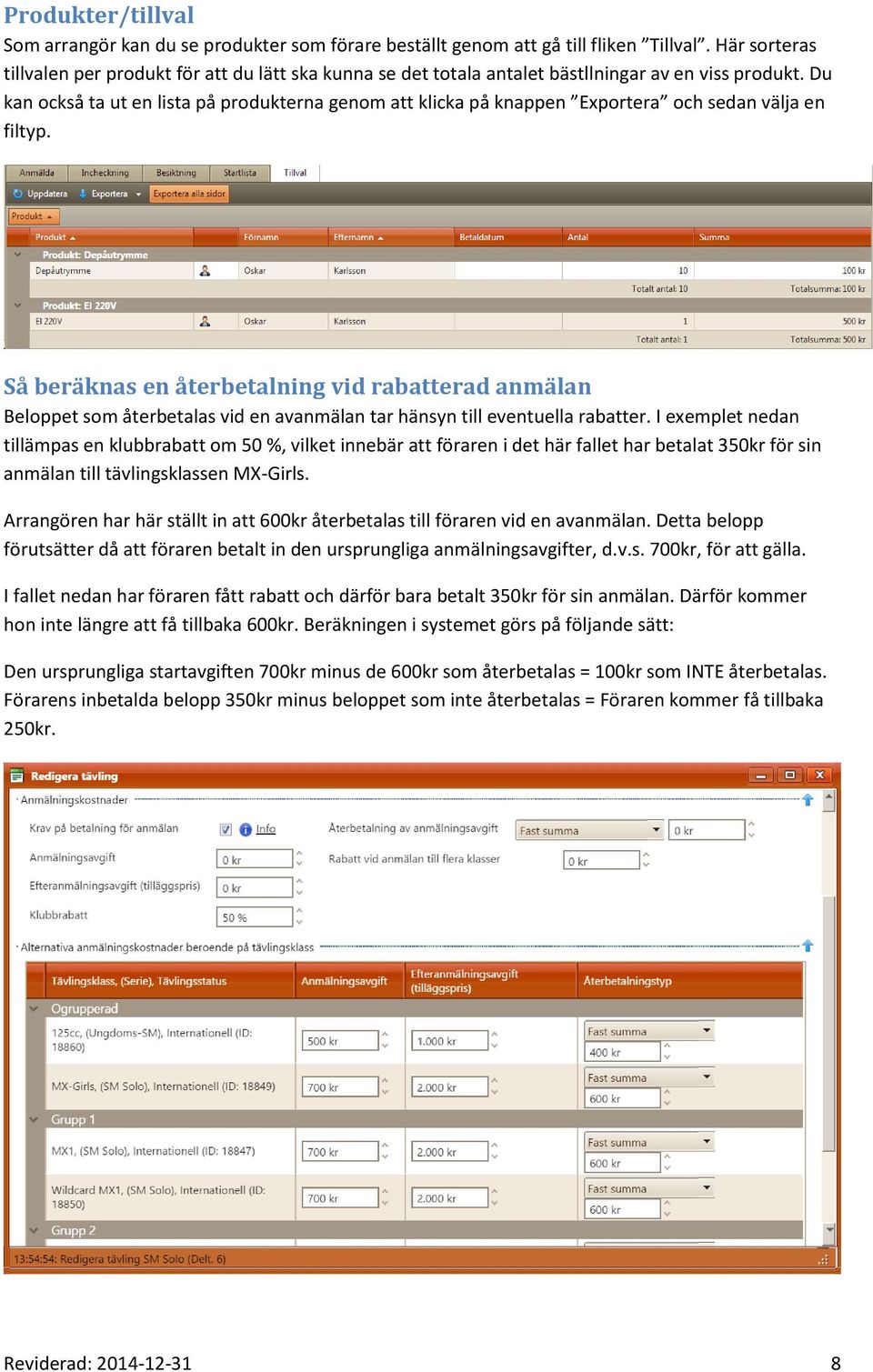This screenshot has width=873, height=1372.
Task: Click the 600 kr refund field for MX-Girls
Action: click(622, 1098)
